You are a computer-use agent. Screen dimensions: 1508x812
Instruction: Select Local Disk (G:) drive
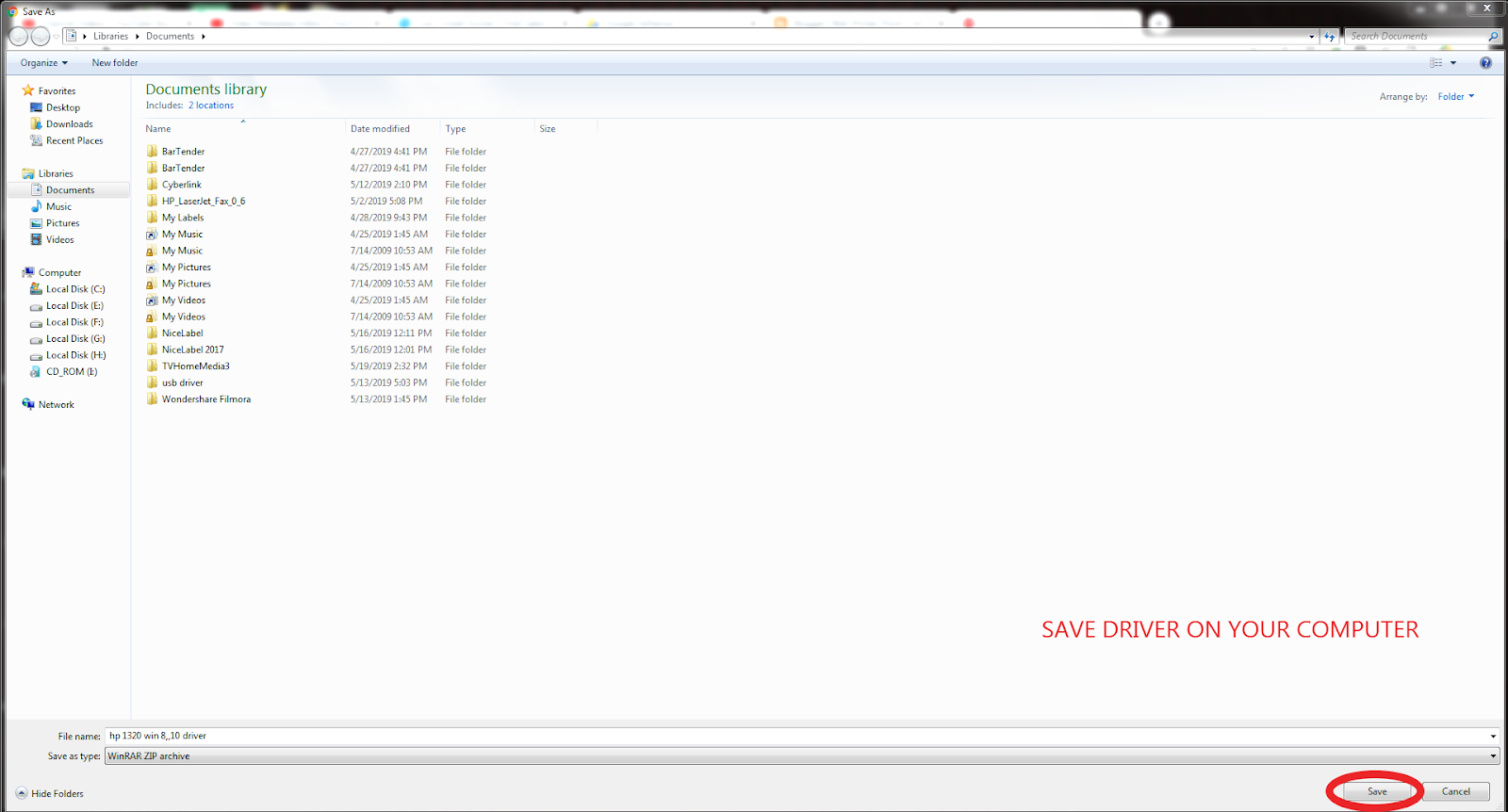[75, 338]
